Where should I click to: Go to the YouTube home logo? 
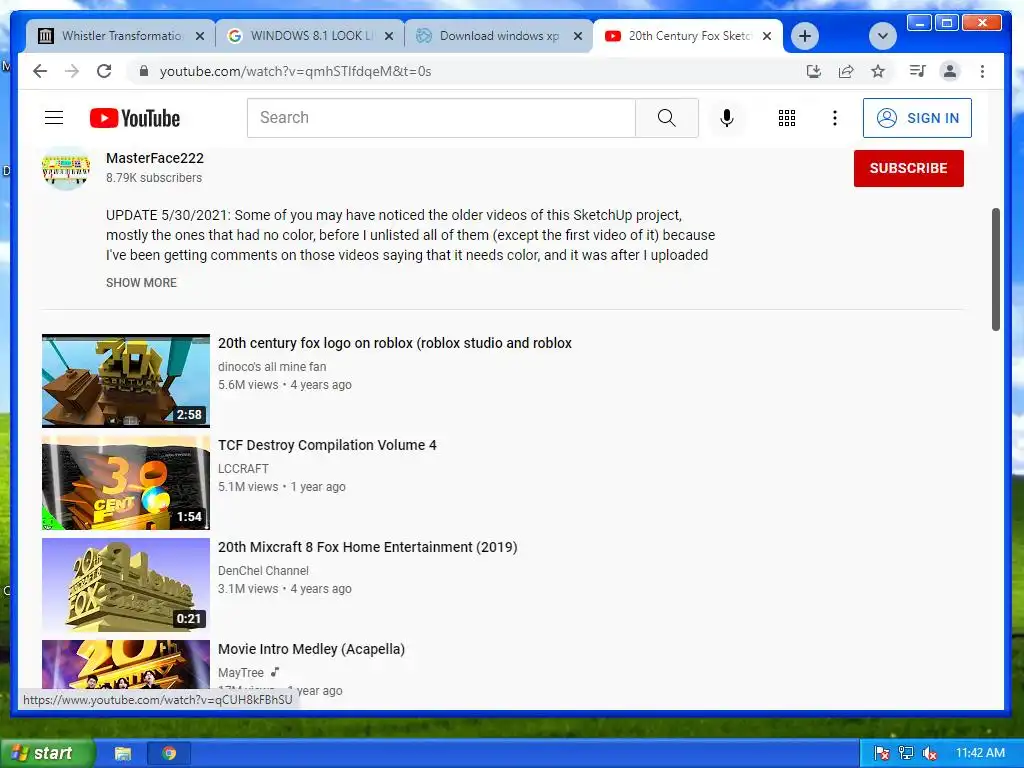point(135,118)
